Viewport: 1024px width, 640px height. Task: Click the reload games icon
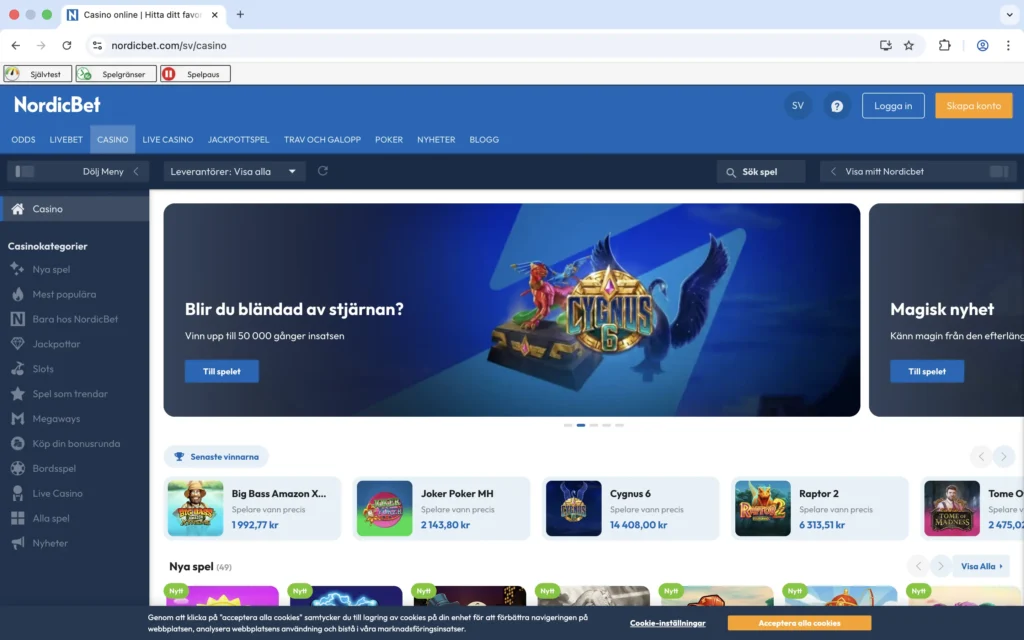(322, 171)
